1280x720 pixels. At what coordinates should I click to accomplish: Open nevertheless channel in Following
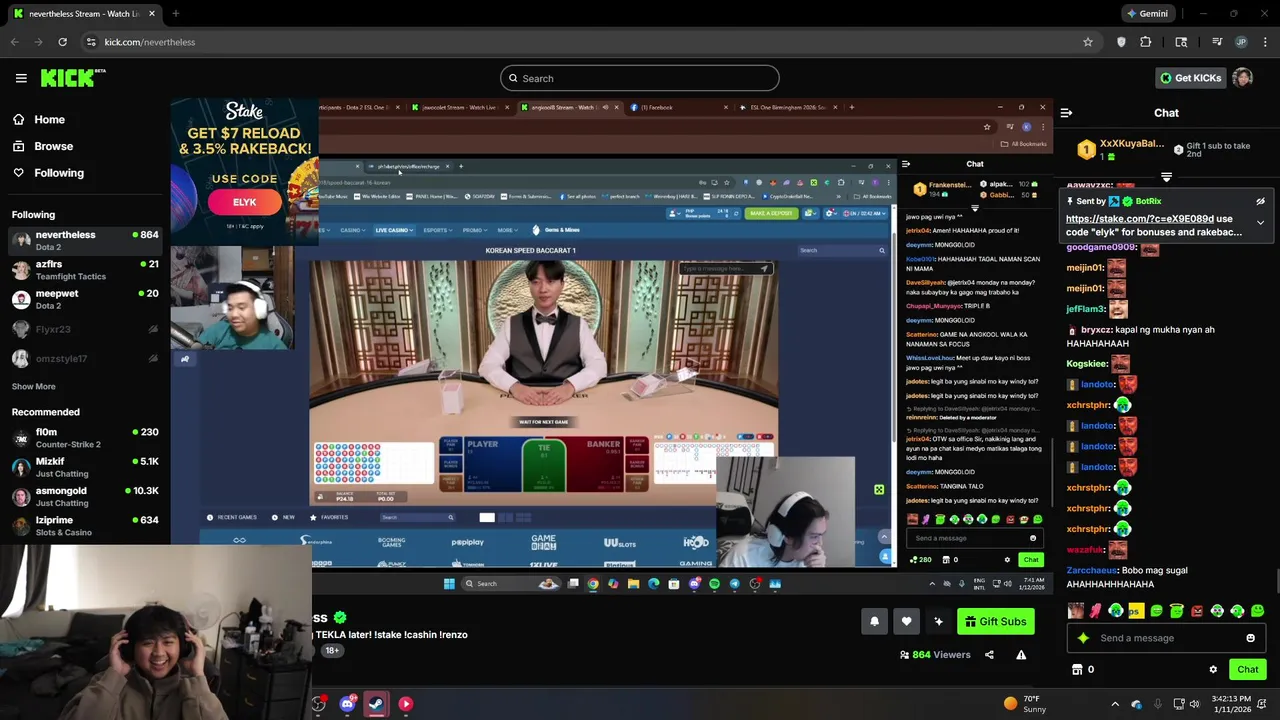[x=85, y=241]
